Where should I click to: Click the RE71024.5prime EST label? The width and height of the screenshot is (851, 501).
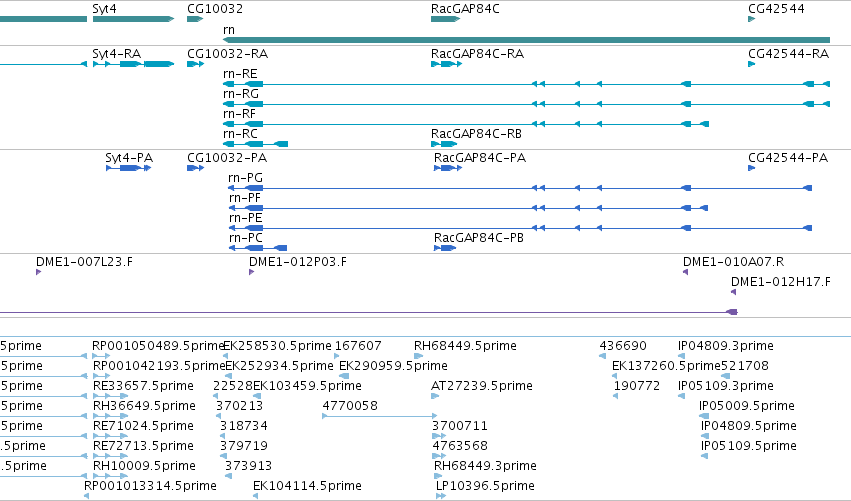[143, 427]
